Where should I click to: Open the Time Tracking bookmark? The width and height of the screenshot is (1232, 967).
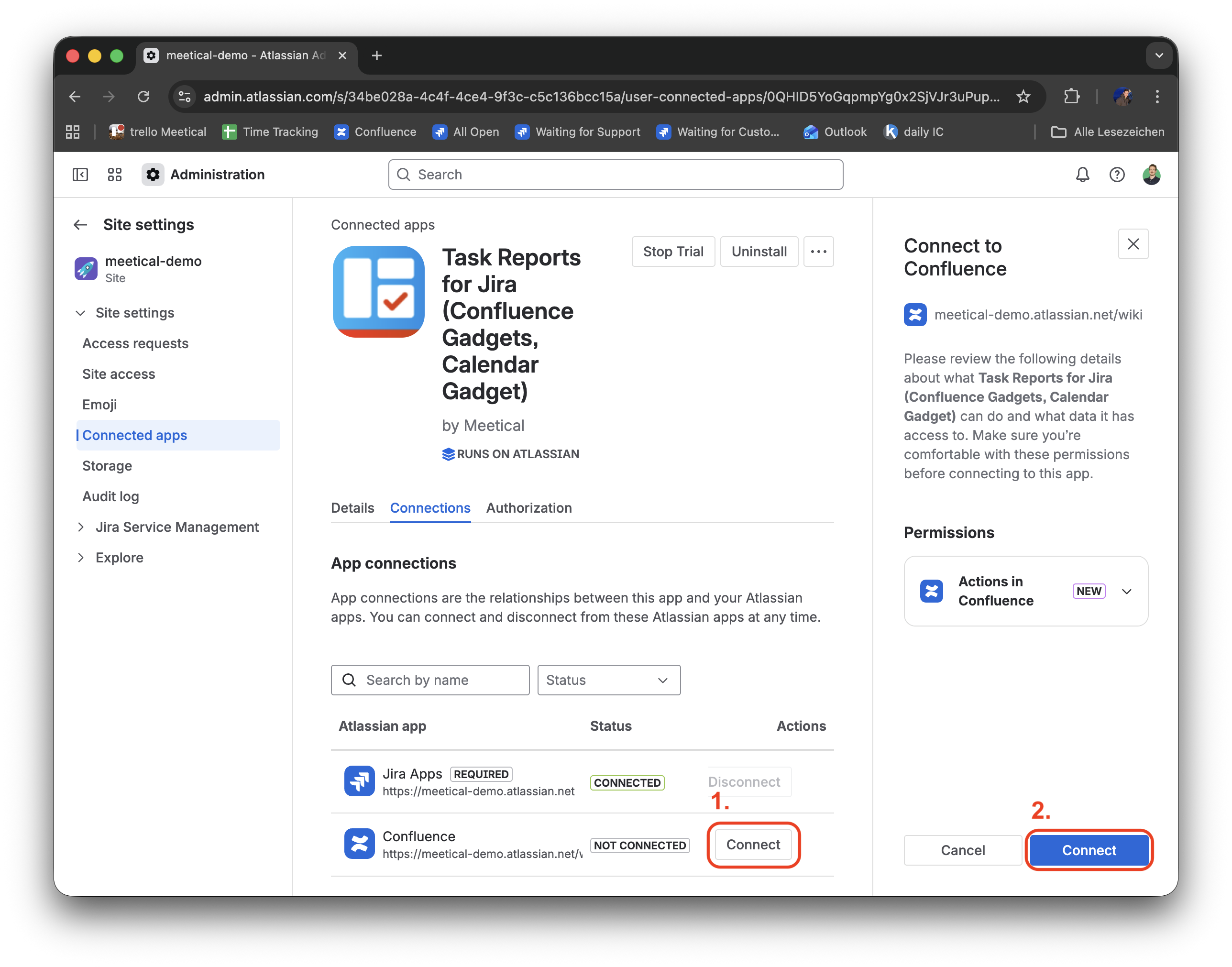(270, 132)
